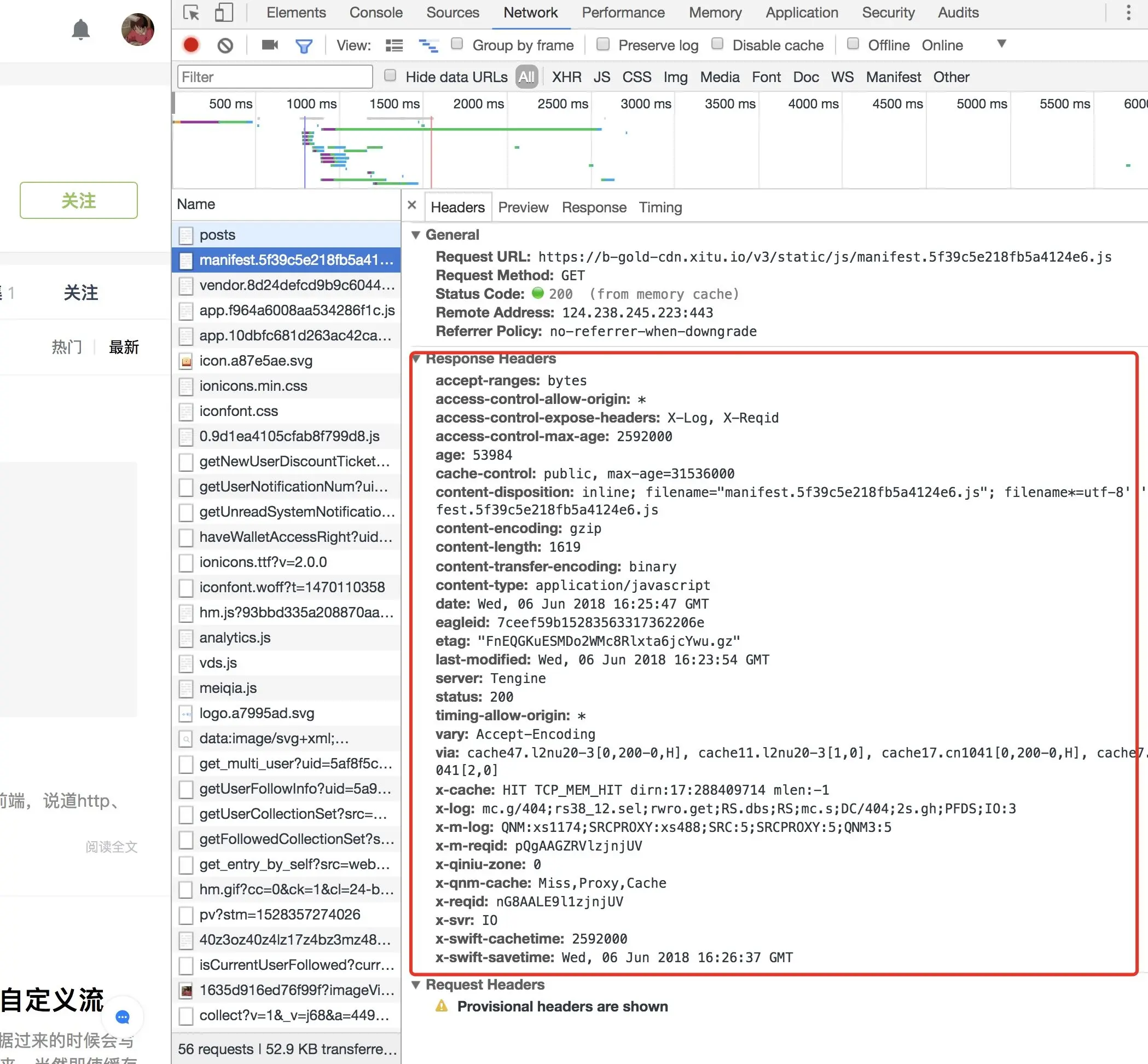Click the red record network log icon

(x=191, y=45)
